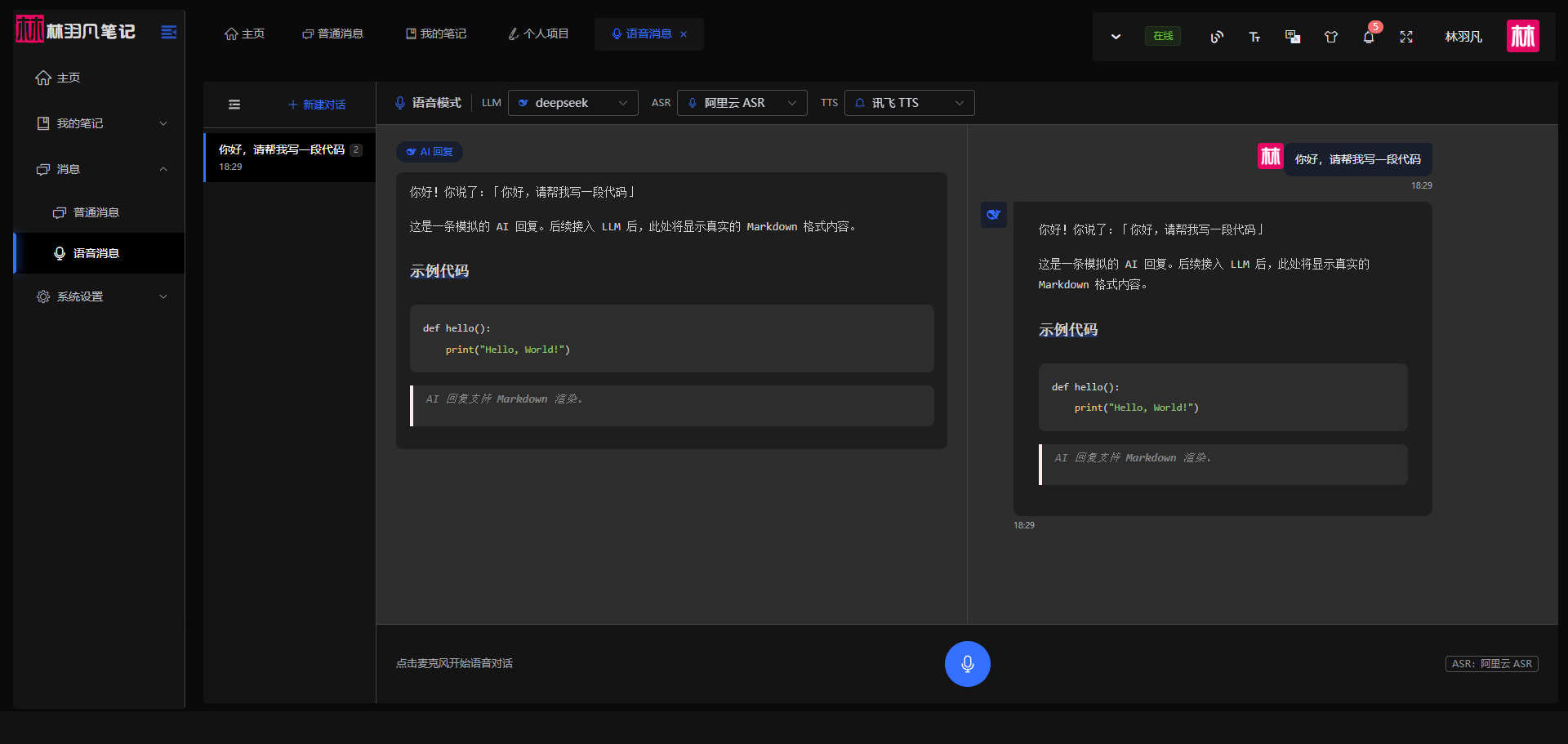This screenshot has height=744, width=1568.
Task: Toggle the 在线 online status tag
Action: pos(1163,36)
